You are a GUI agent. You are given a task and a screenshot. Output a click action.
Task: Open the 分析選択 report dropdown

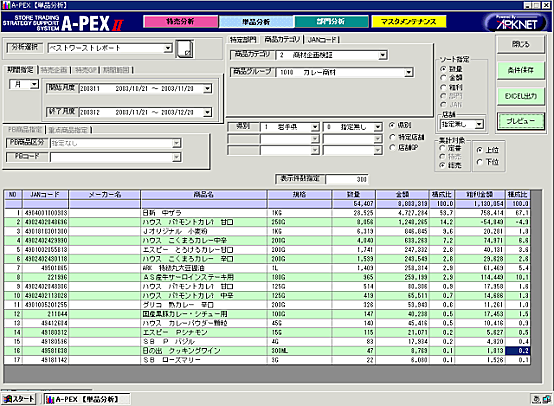168,48
